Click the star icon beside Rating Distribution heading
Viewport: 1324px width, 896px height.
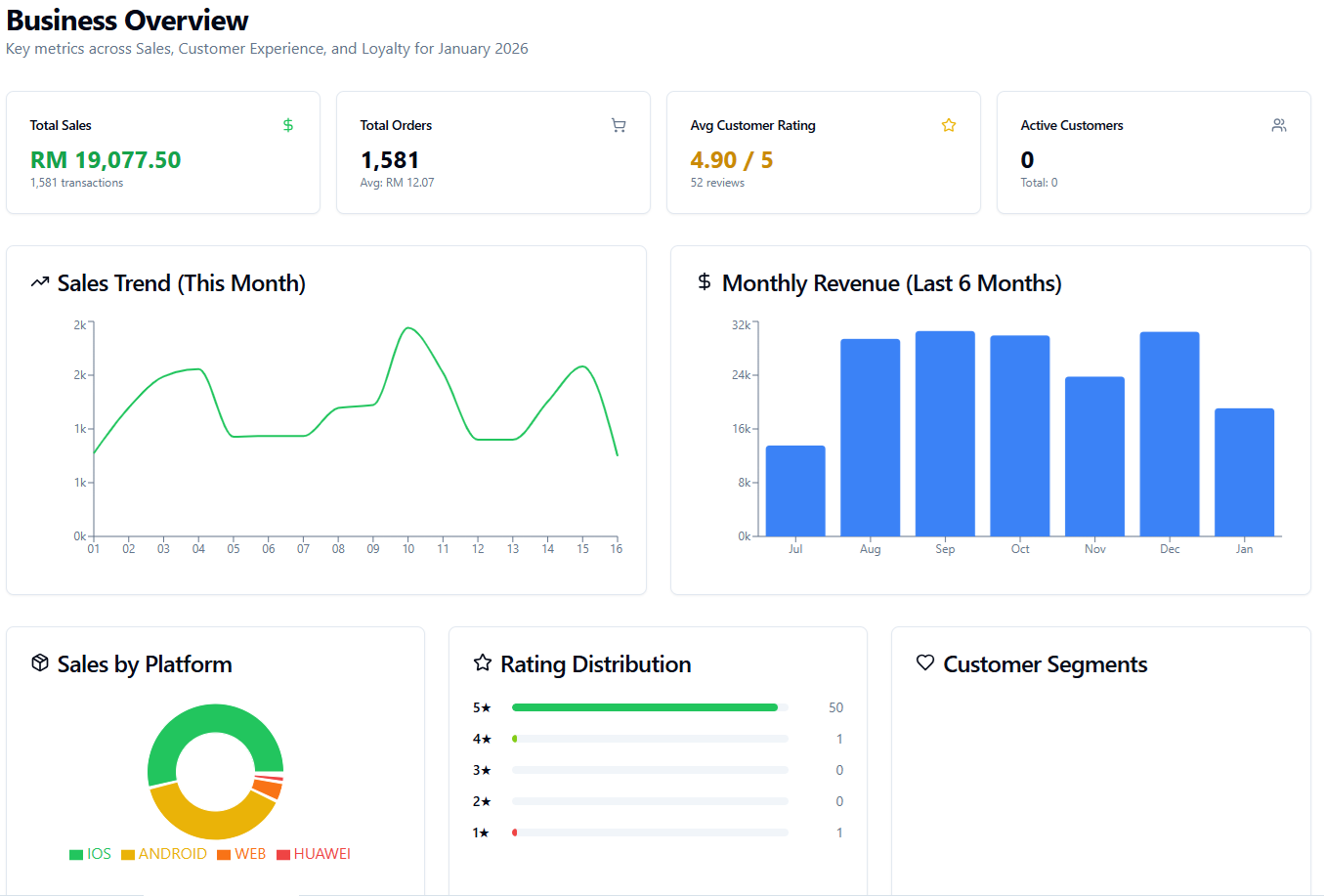[483, 663]
